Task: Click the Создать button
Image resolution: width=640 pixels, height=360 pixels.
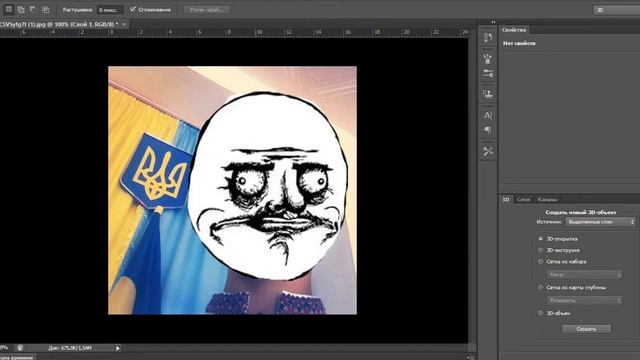Action: pos(587,329)
